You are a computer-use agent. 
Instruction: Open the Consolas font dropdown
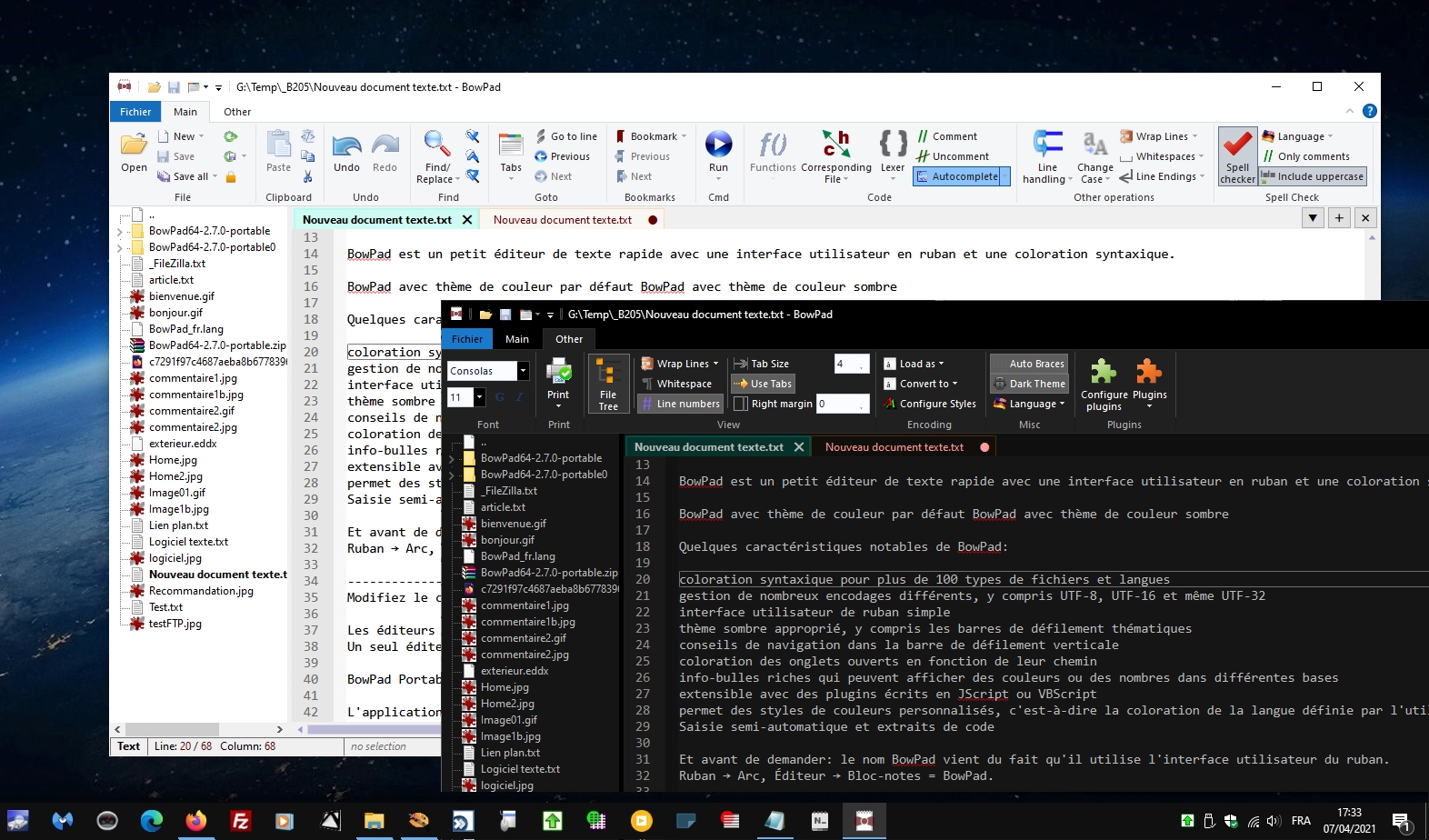(x=523, y=370)
